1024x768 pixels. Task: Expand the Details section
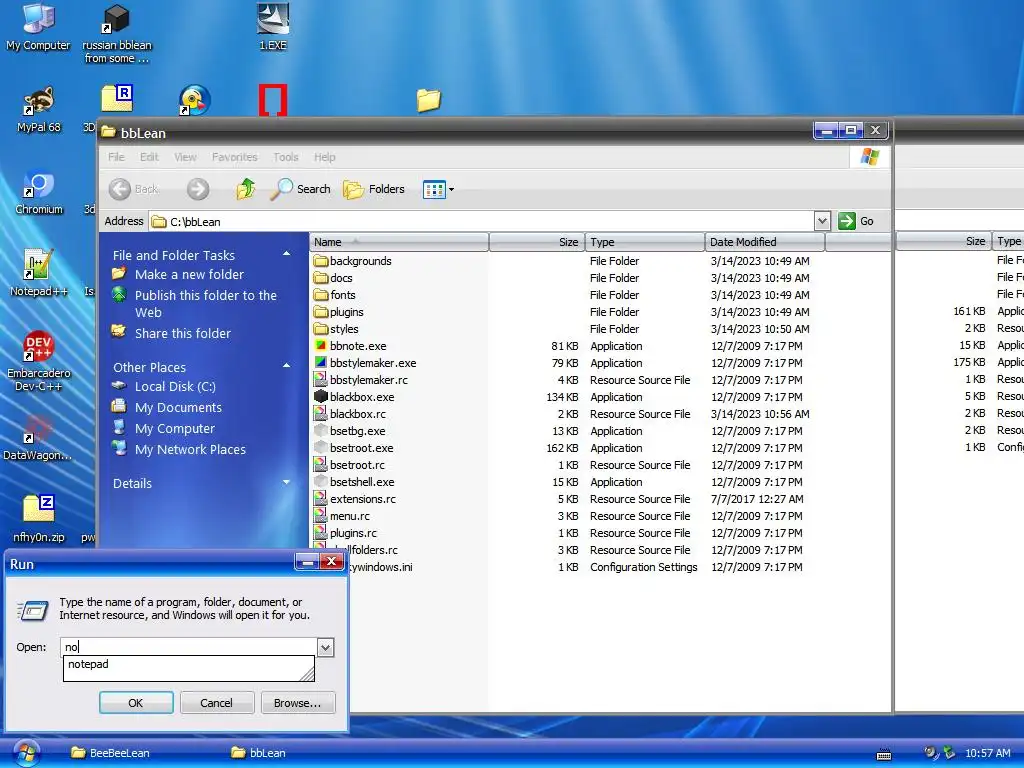(x=286, y=483)
